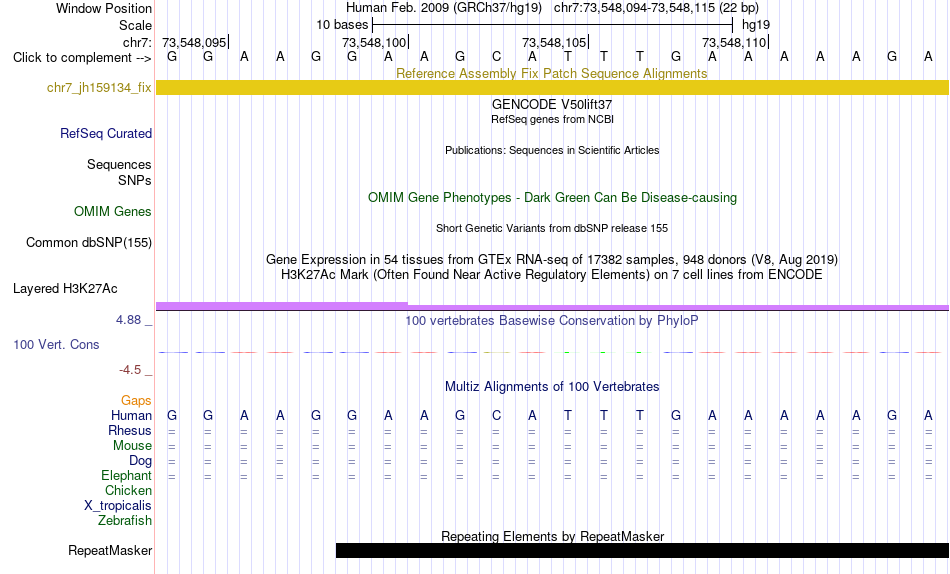The width and height of the screenshot is (950, 574).
Task: Click the -4.5 conservation scale value
Action: click(x=130, y=370)
